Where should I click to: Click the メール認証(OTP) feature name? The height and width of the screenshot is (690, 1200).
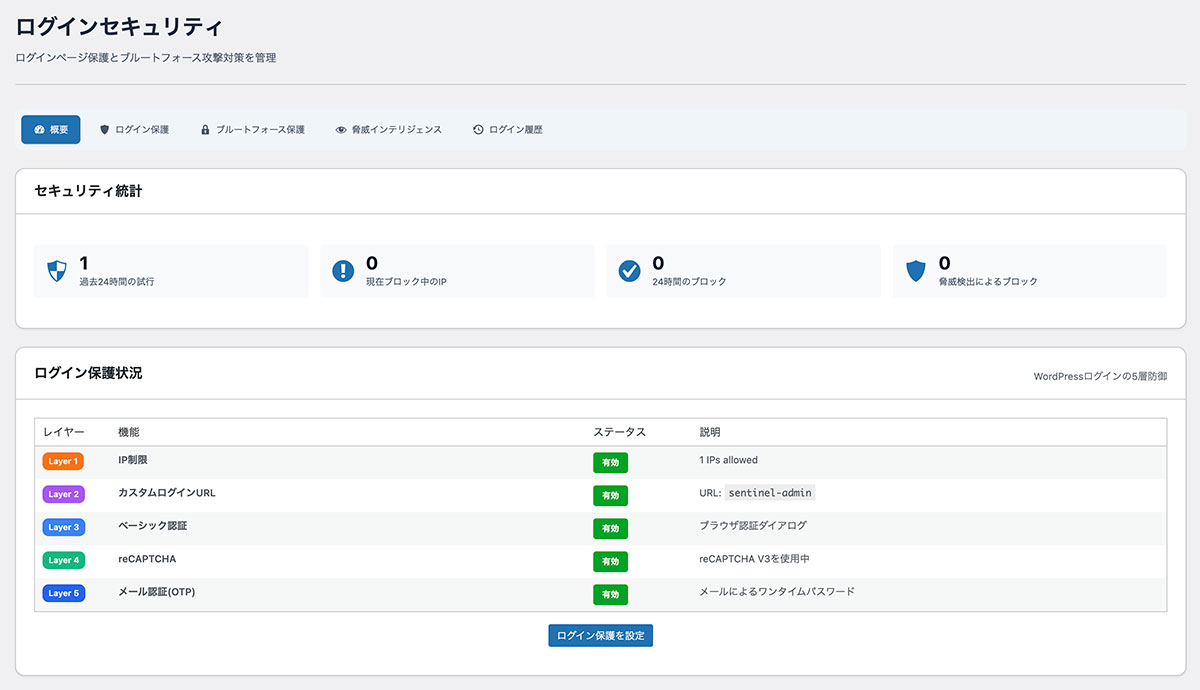(157, 592)
